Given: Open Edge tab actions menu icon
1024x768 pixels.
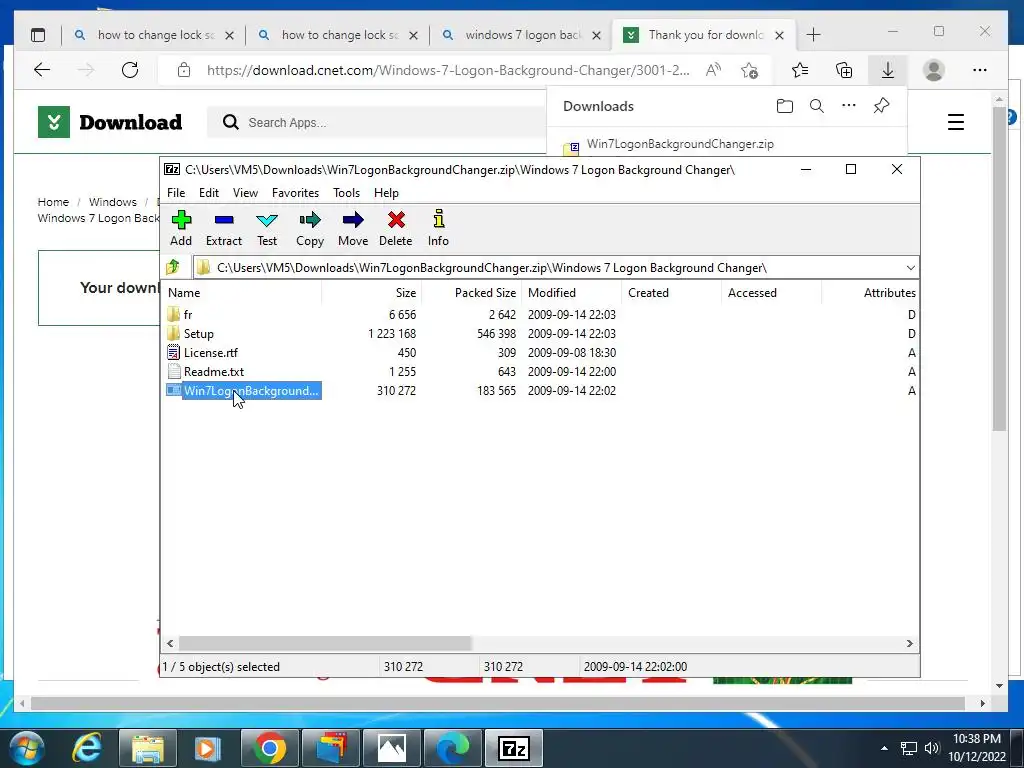Looking at the screenshot, I should (39, 35).
